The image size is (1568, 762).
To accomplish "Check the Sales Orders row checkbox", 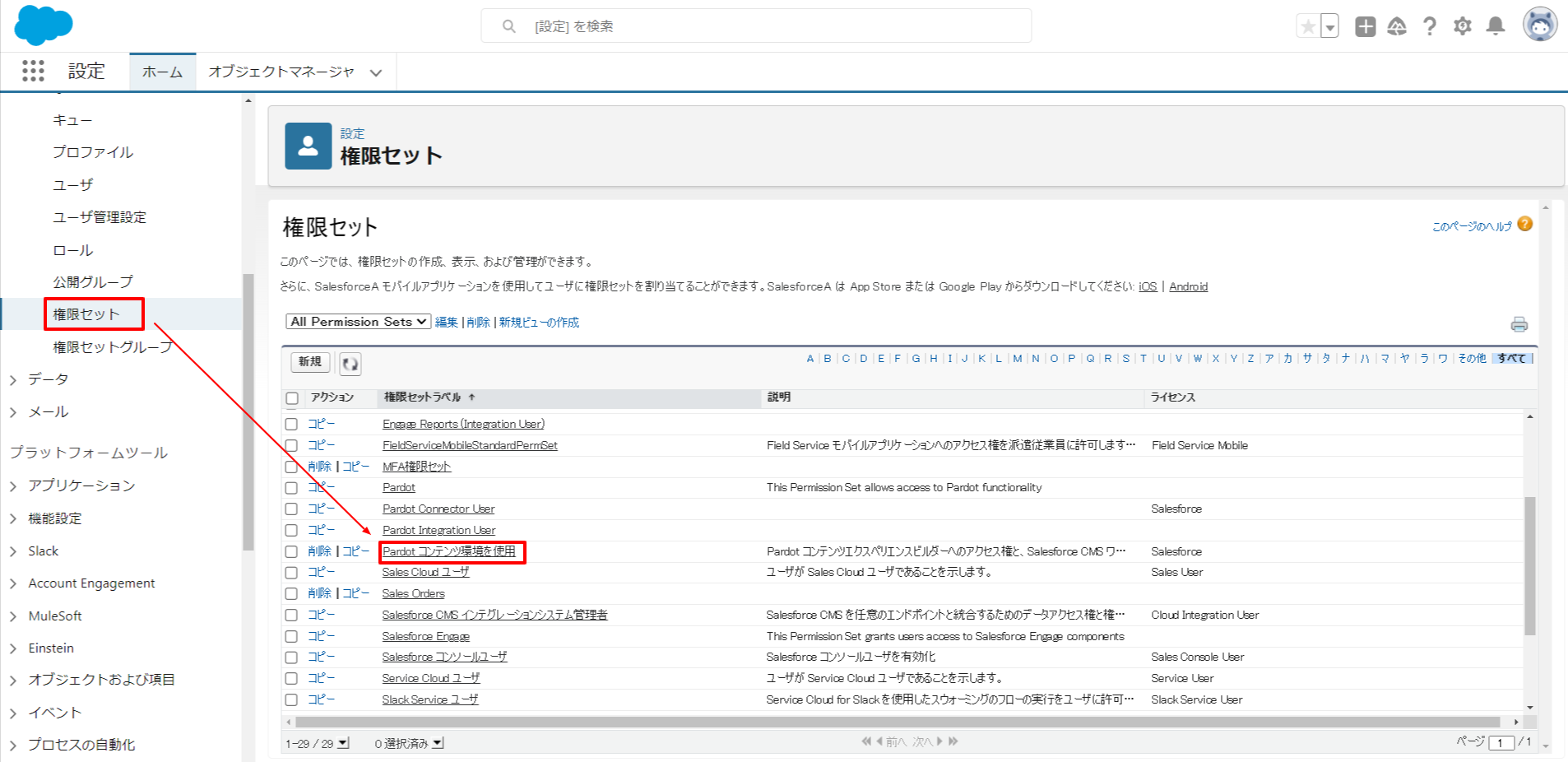I will pyautogui.click(x=291, y=594).
